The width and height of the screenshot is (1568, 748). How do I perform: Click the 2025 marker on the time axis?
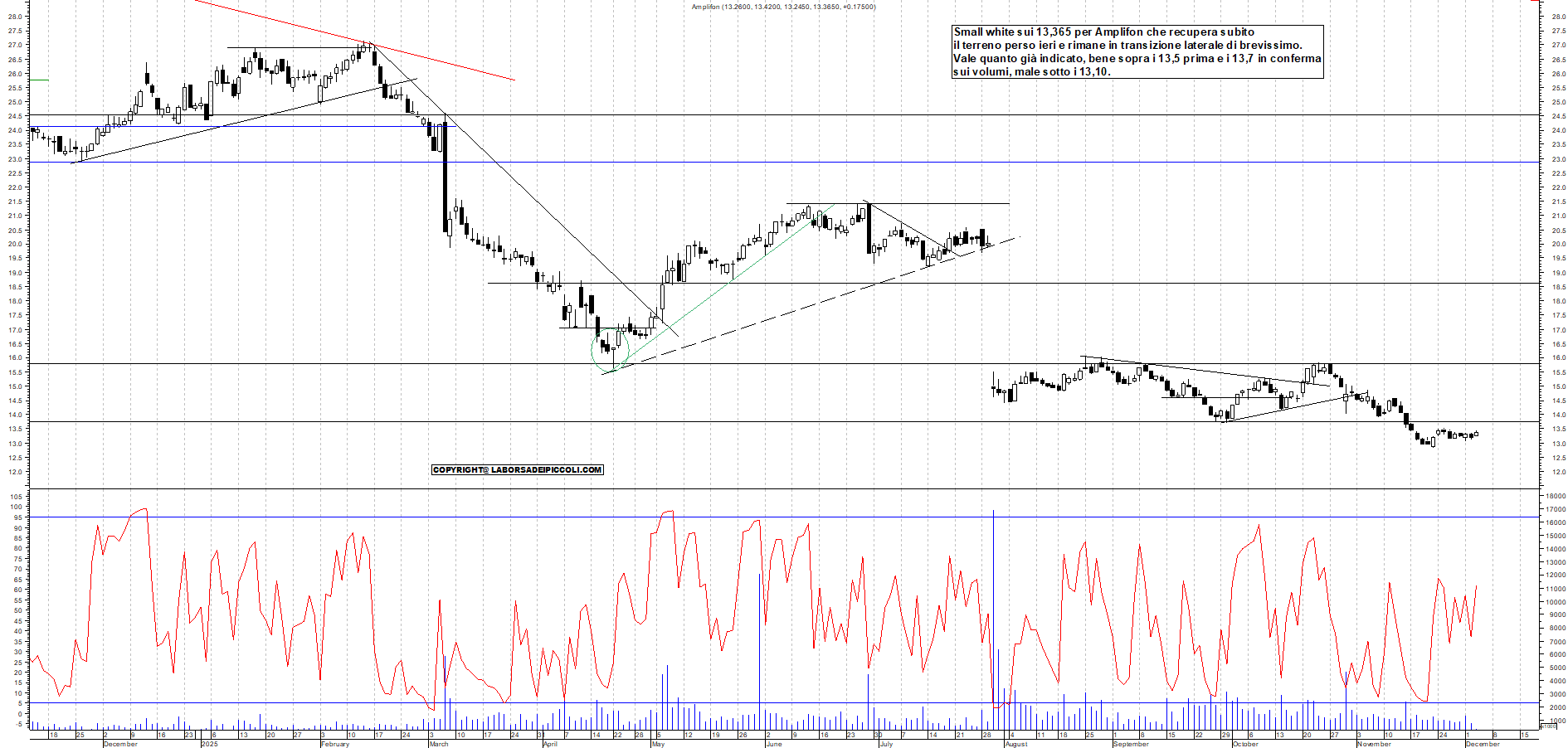210,744
